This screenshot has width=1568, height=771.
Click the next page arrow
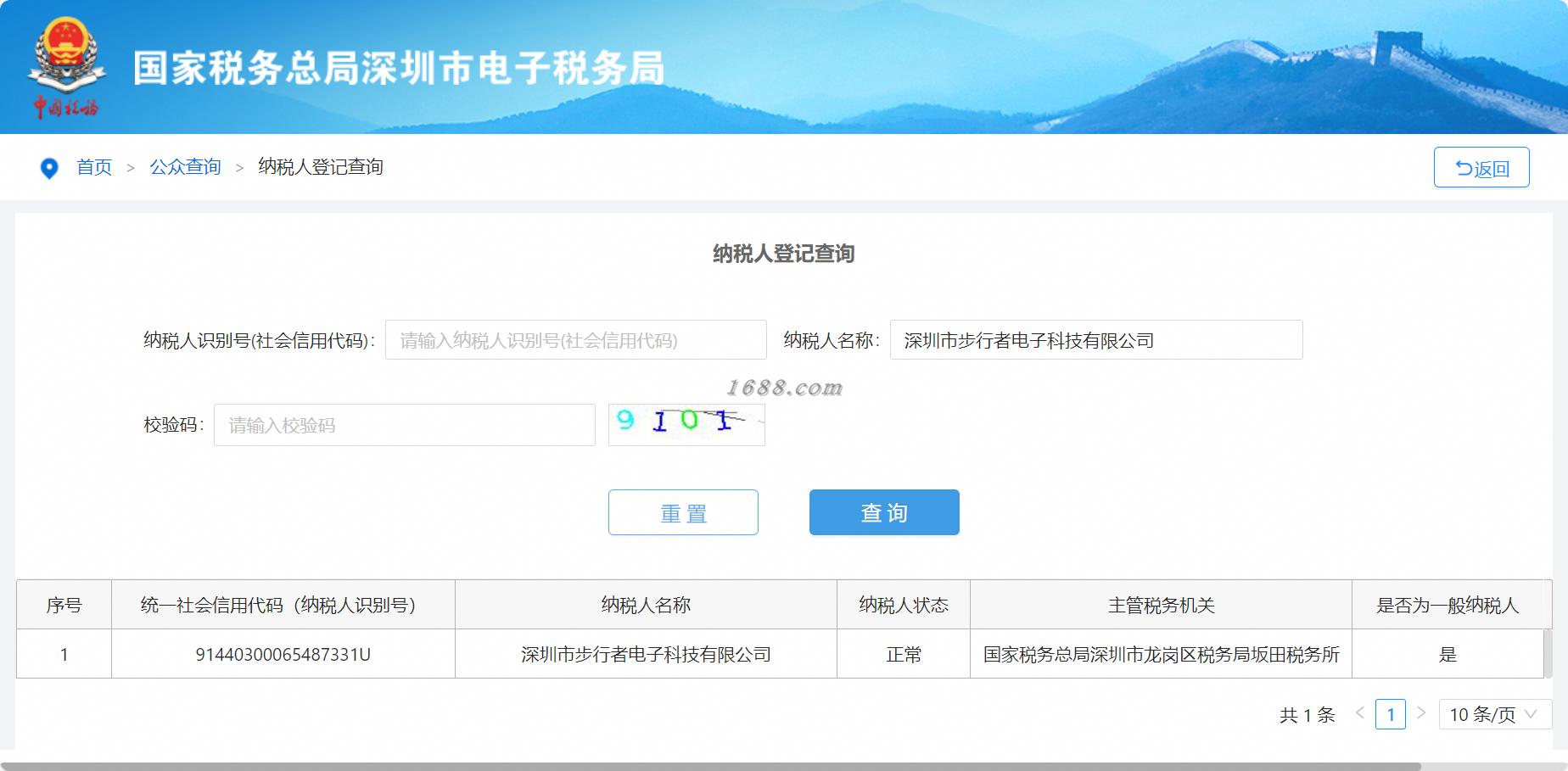coord(1421,713)
